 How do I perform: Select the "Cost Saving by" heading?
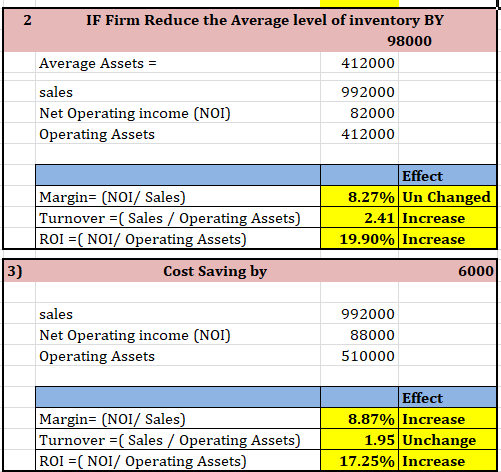pyautogui.click(x=215, y=271)
